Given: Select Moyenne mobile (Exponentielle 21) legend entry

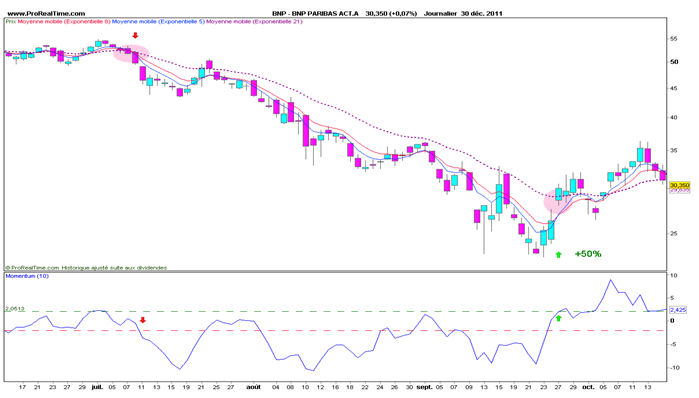Looking at the screenshot, I should (255, 21).
